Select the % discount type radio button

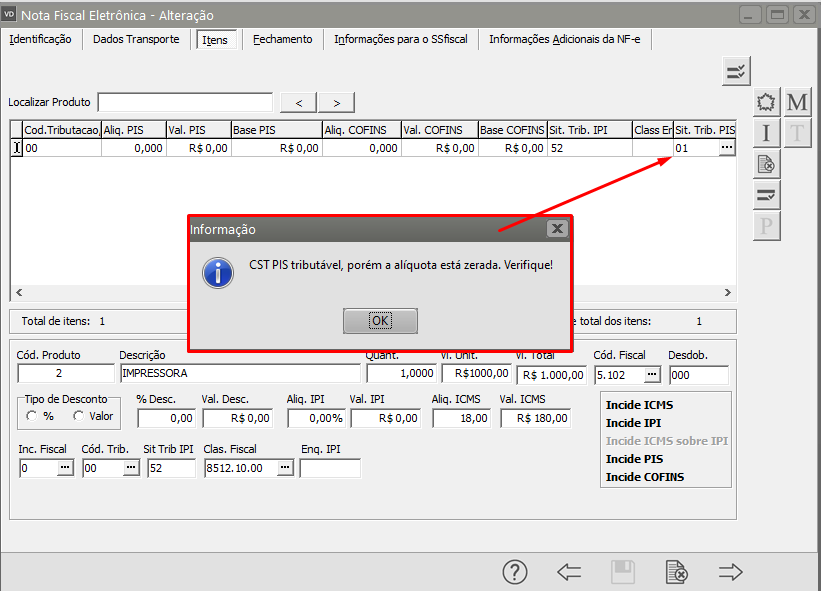pyautogui.click(x=33, y=416)
